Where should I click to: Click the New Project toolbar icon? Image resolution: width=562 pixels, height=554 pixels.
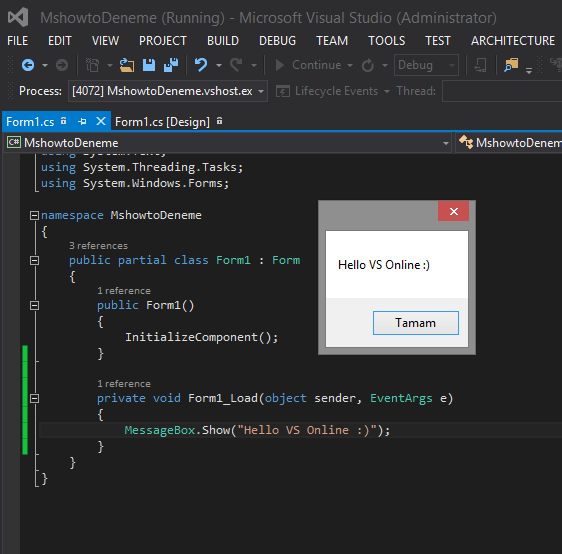92,65
